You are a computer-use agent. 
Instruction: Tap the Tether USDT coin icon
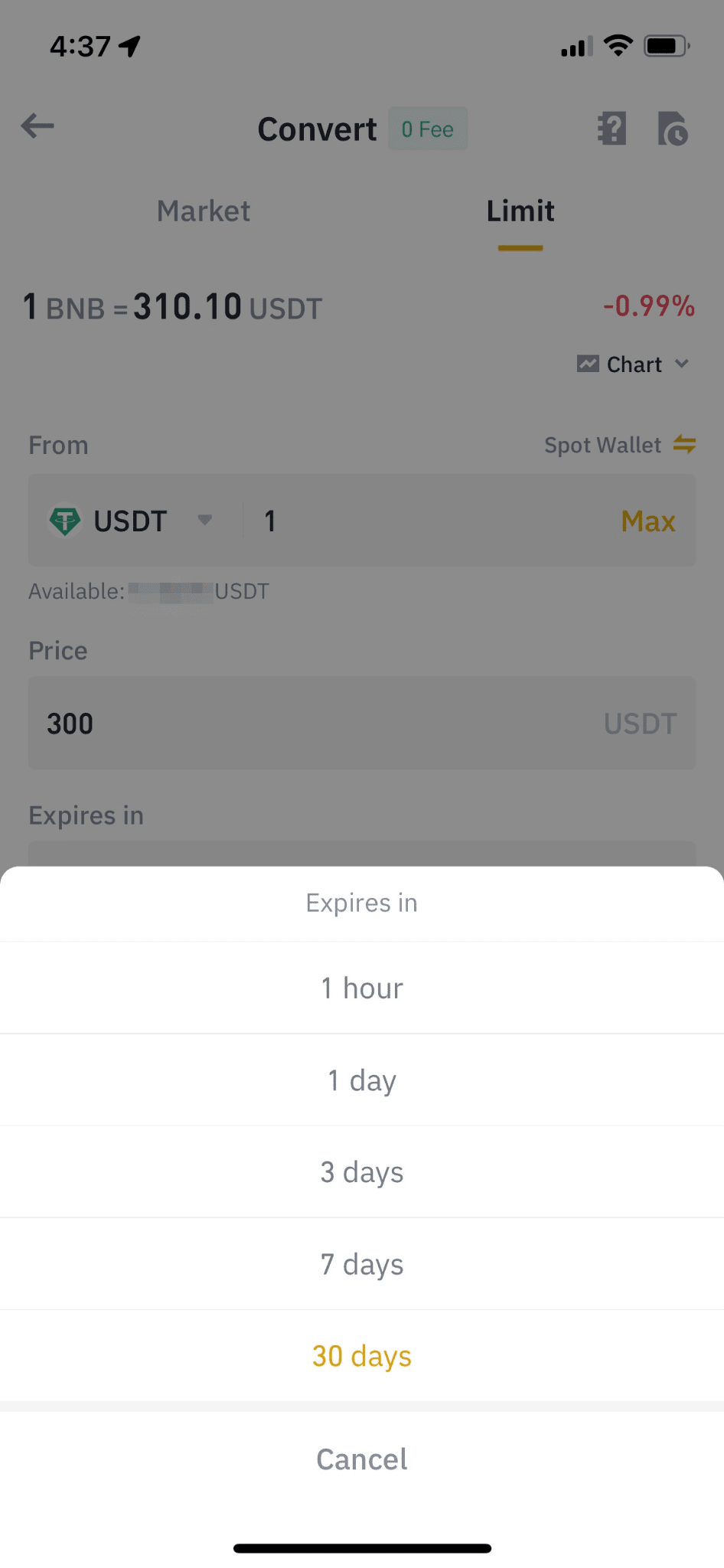pos(65,521)
